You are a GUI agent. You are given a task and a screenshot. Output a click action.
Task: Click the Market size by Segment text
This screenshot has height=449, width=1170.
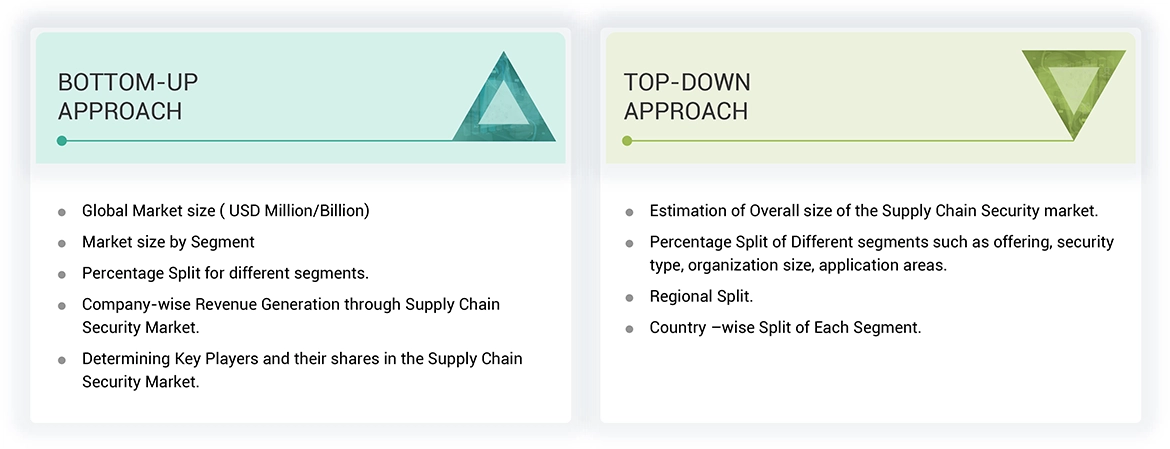168,242
